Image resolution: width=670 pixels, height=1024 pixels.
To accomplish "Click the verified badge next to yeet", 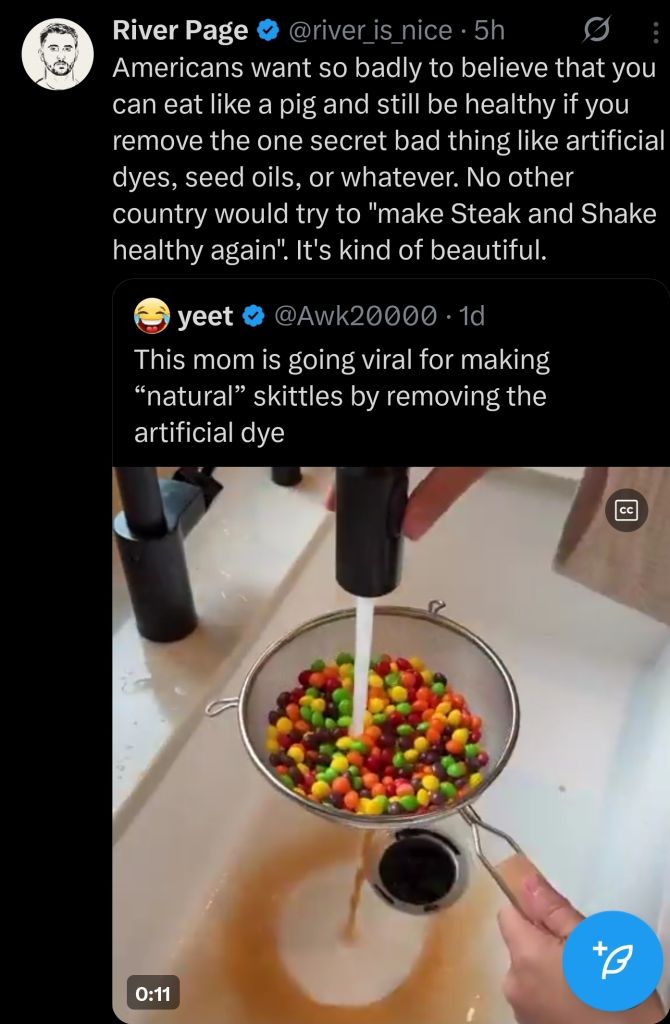I will (x=254, y=317).
